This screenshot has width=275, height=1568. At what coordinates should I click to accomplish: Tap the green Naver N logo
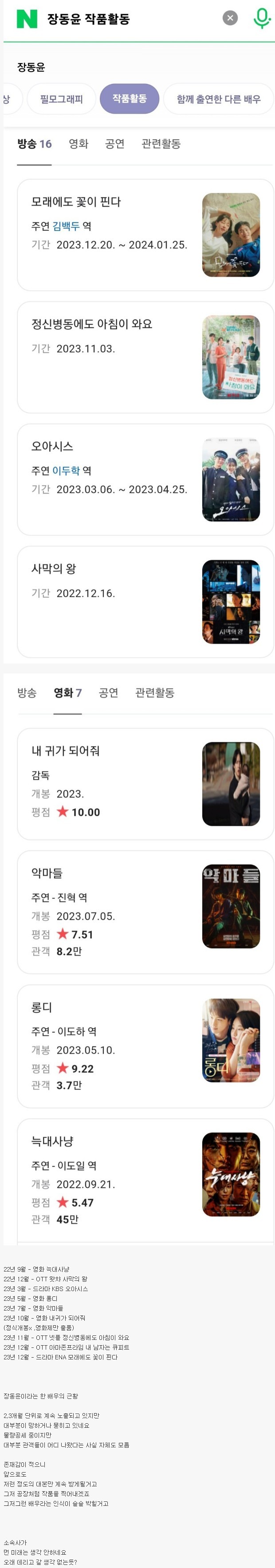tap(27, 18)
